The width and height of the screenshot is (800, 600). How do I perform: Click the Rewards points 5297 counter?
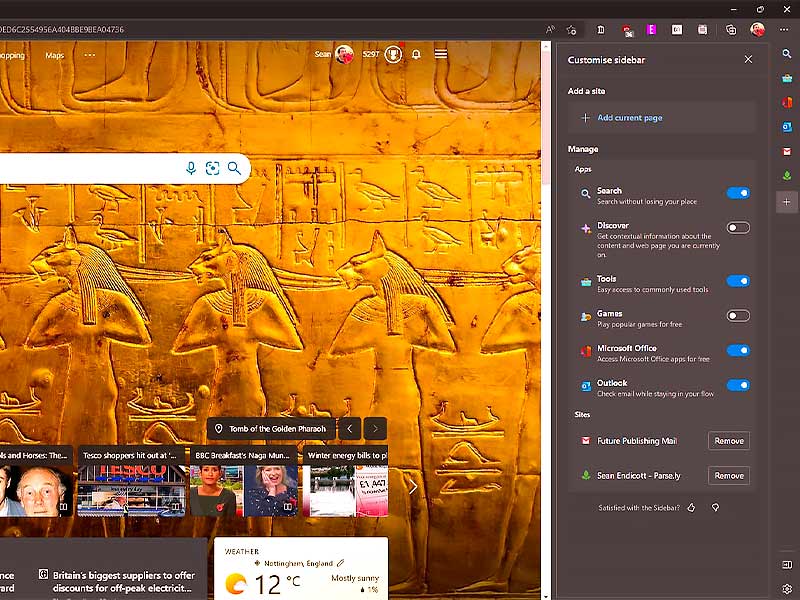[370, 54]
